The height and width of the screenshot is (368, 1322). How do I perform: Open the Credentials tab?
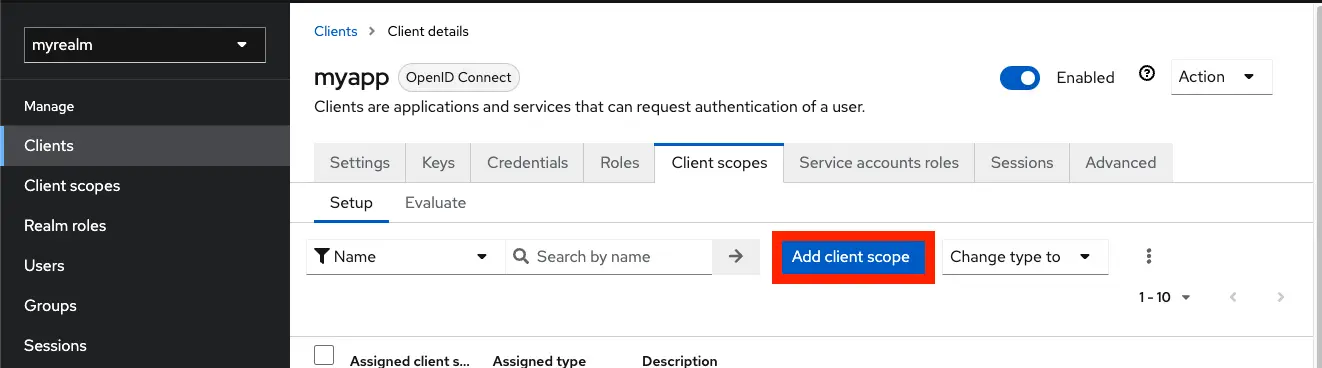(527, 163)
